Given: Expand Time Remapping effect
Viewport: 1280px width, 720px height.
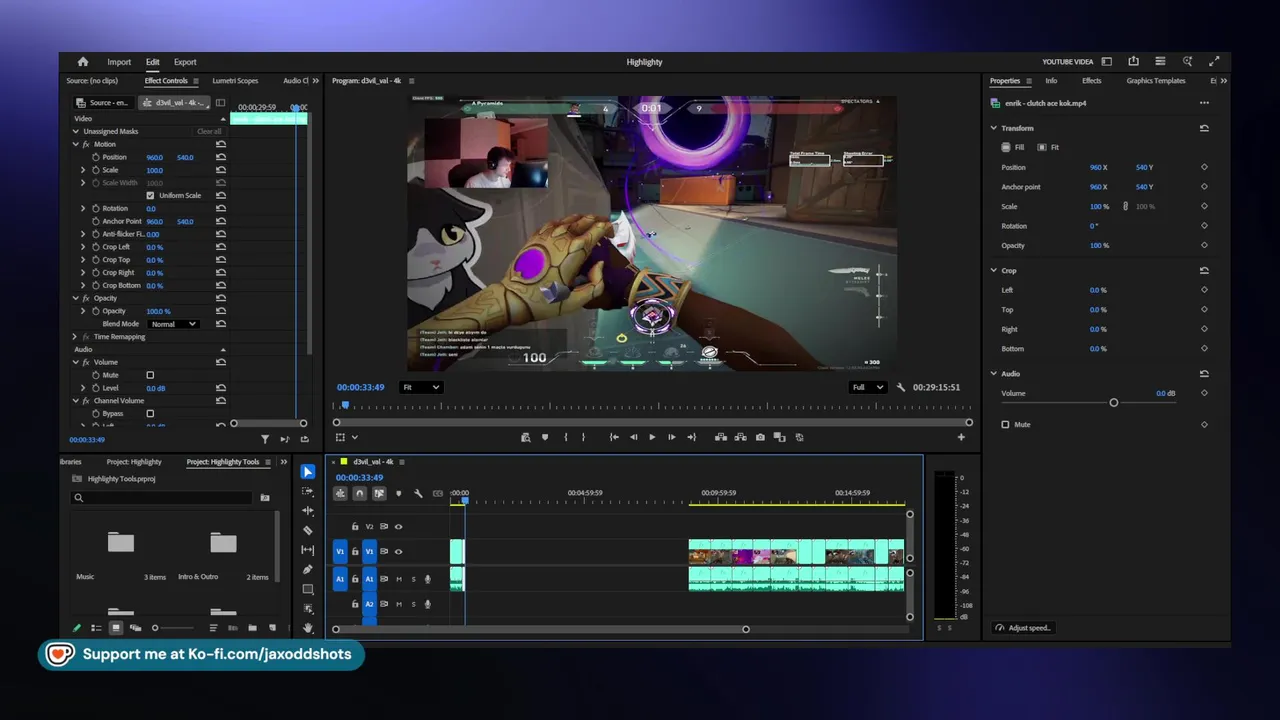Looking at the screenshot, I should tap(75, 336).
